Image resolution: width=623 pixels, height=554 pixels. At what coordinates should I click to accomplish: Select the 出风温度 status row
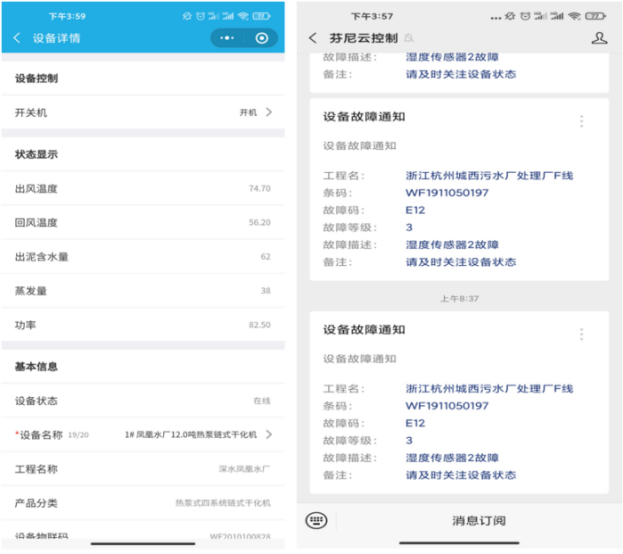point(143,188)
